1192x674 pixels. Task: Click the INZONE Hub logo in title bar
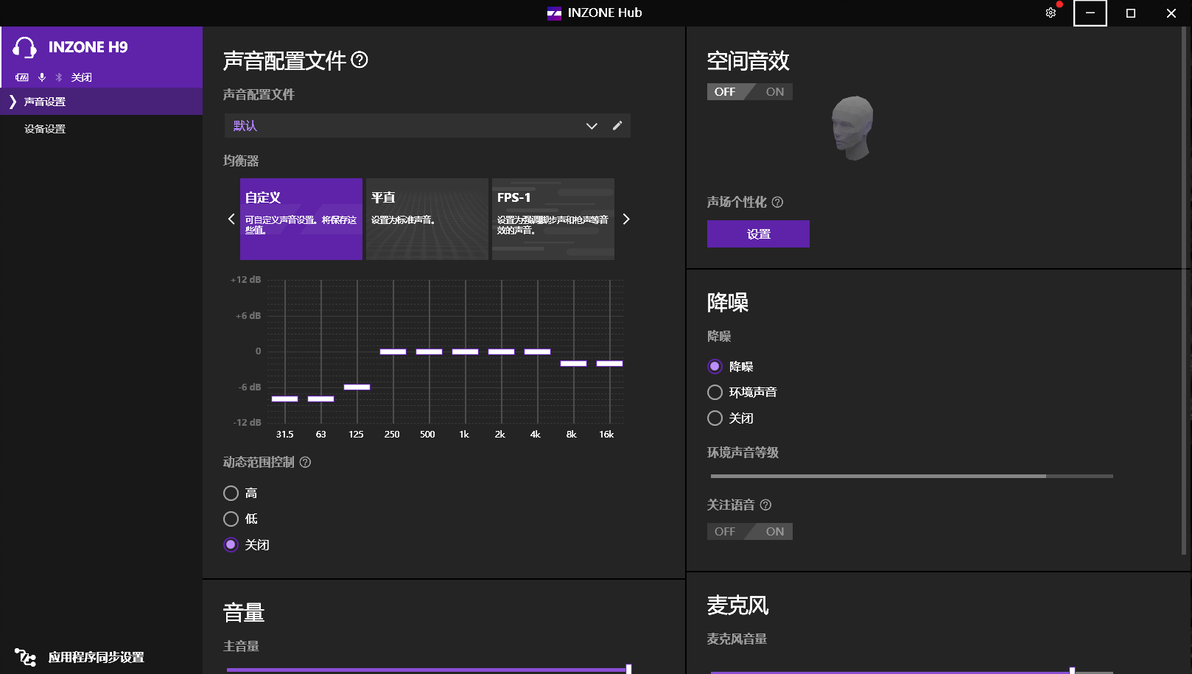click(x=554, y=13)
